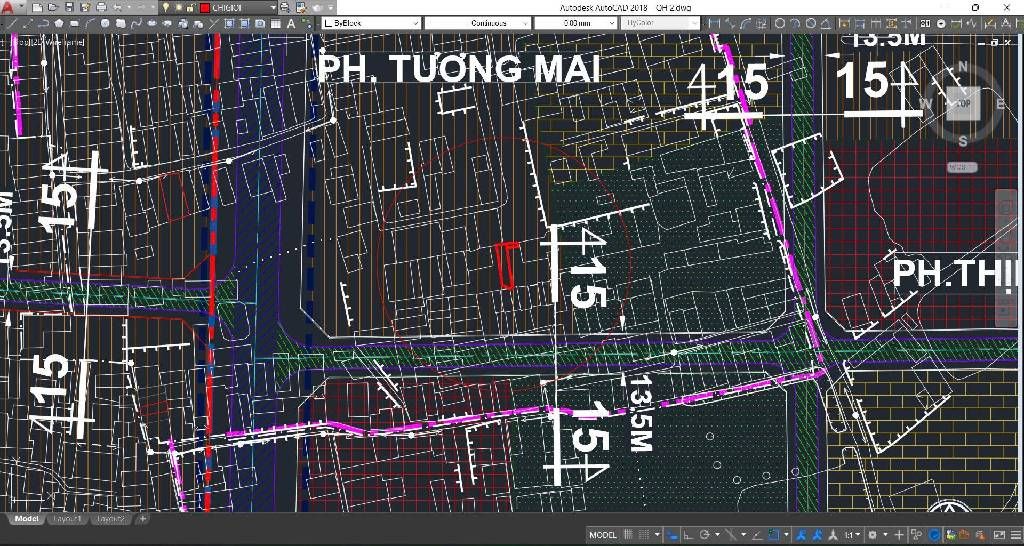1024x546 pixels.
Task: Select the Baseline dimension tool
Action: click(x=859, y=24)
